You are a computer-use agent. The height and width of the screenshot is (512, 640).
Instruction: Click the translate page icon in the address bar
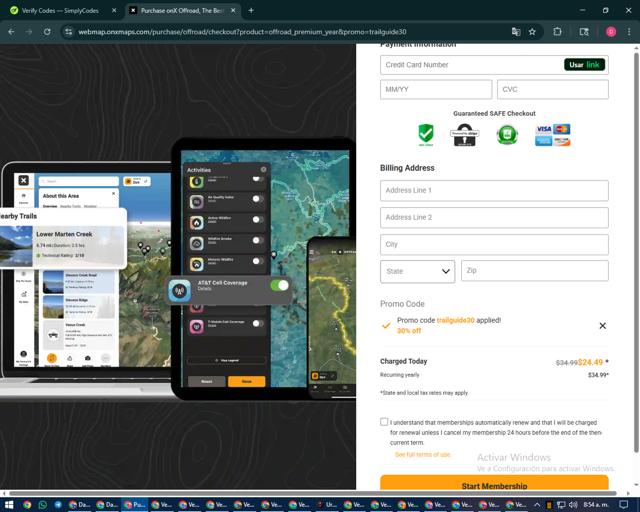tap(516, 32)
